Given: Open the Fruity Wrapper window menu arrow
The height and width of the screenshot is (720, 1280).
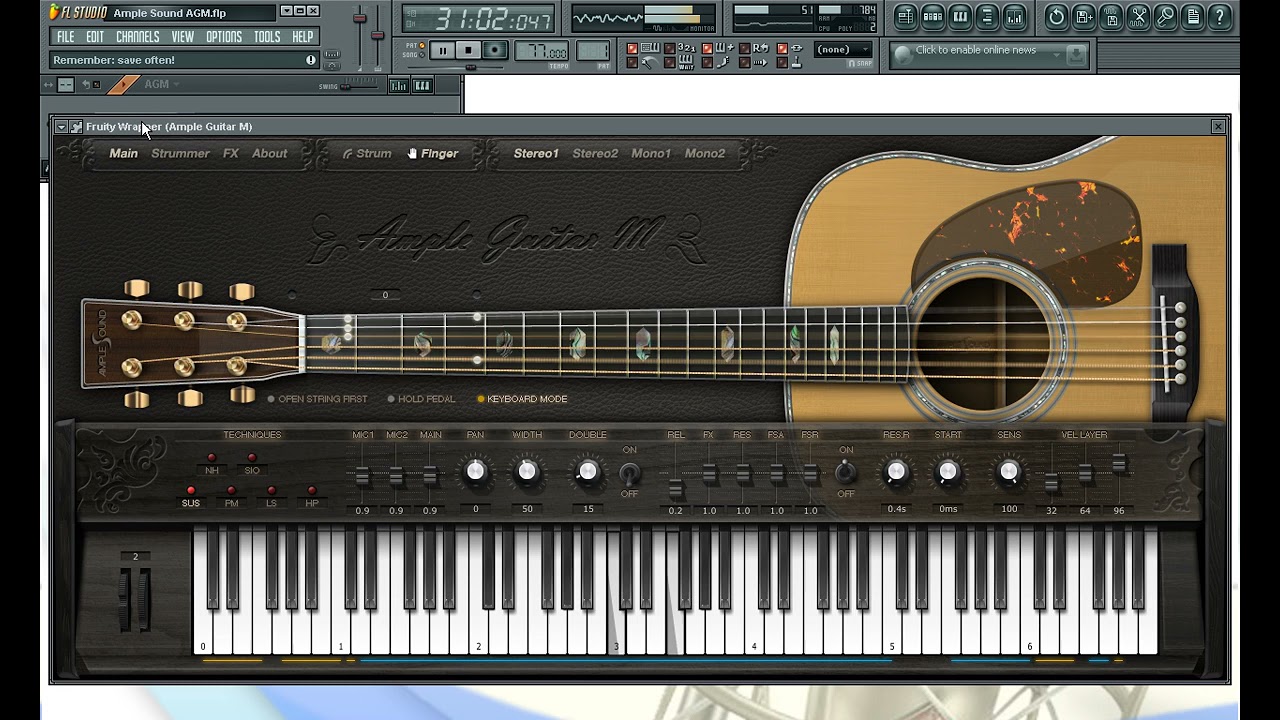Looking at the screenshot, I should 61,127.
